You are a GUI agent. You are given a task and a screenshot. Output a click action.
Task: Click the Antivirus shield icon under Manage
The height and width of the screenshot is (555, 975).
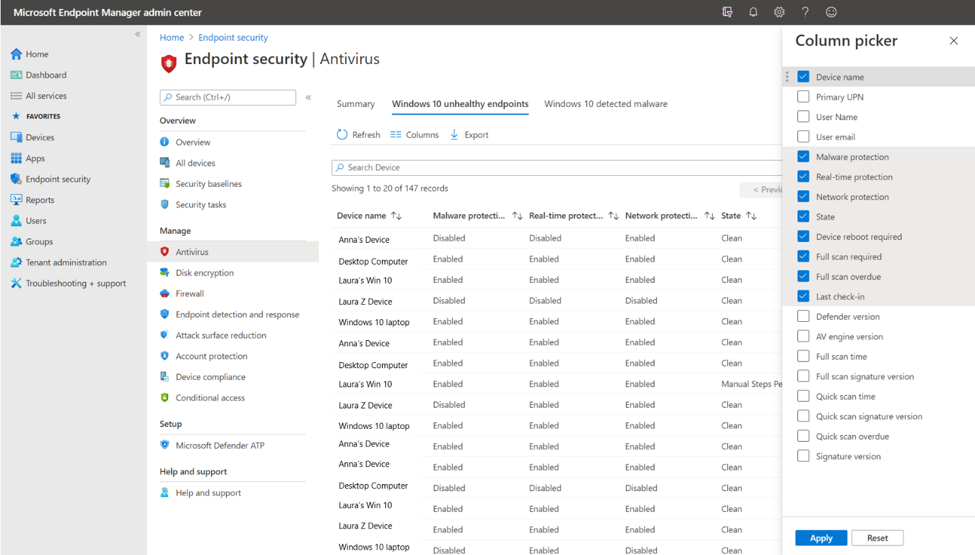(x=165, y=252)
